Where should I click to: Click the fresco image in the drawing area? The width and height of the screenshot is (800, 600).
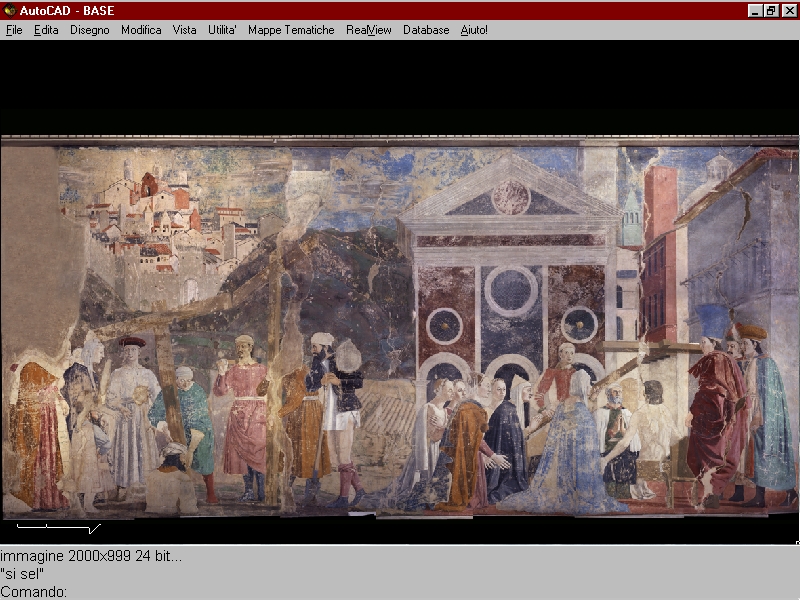pyautogui.click(x=399, y=327)
